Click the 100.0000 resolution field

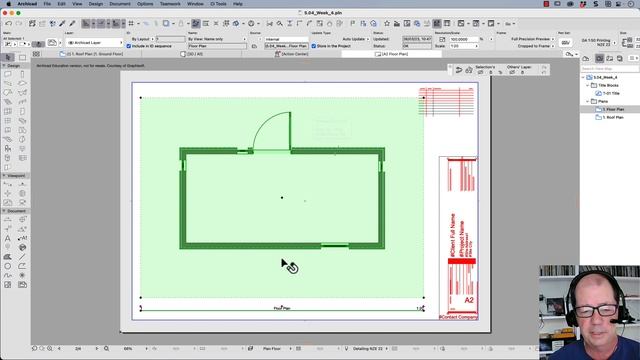(463, 39)
